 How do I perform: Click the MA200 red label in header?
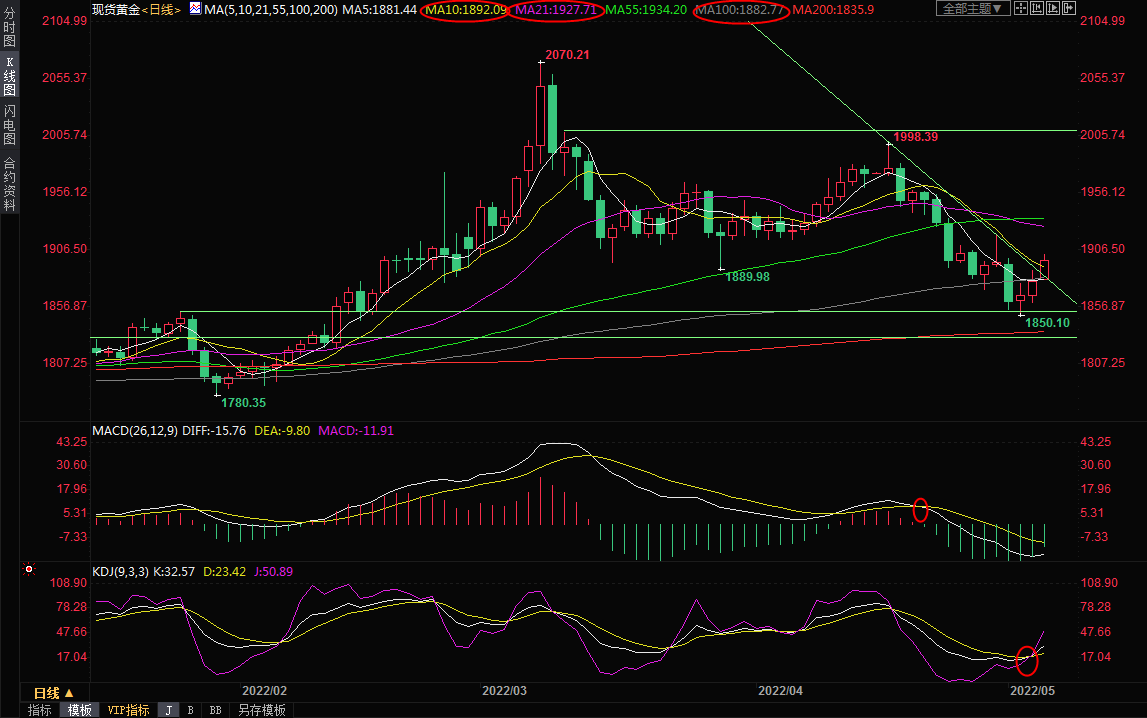(834, 9)
